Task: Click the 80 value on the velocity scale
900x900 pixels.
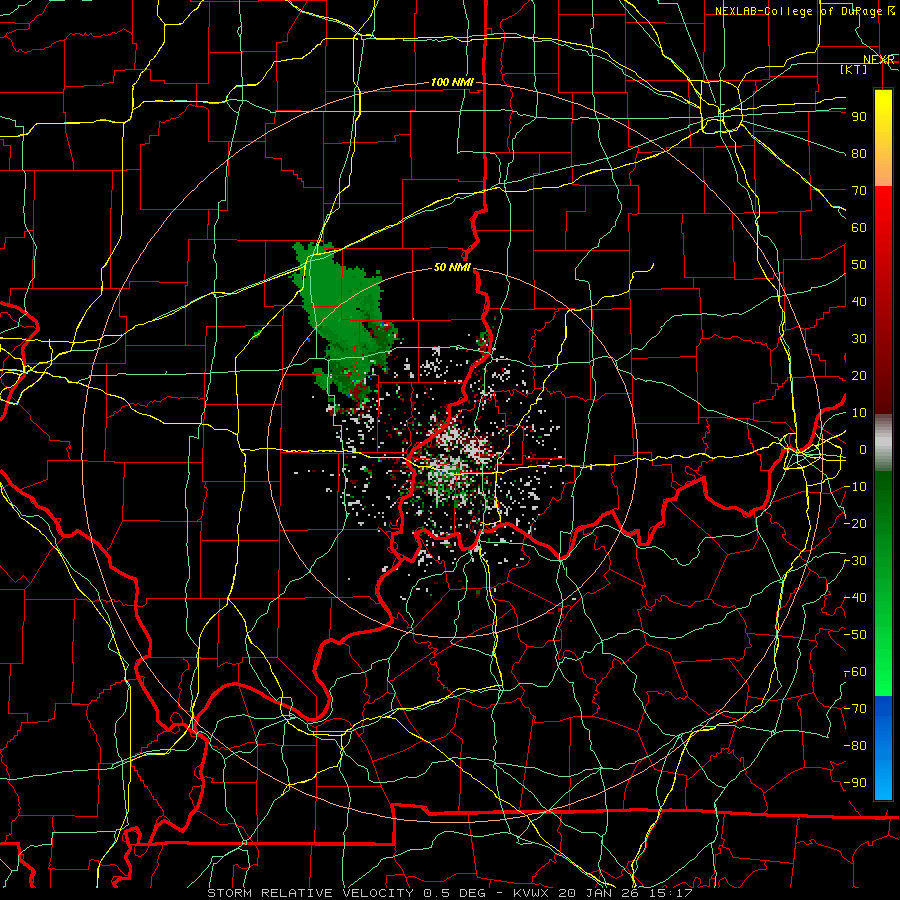Action: coord(859,154)
